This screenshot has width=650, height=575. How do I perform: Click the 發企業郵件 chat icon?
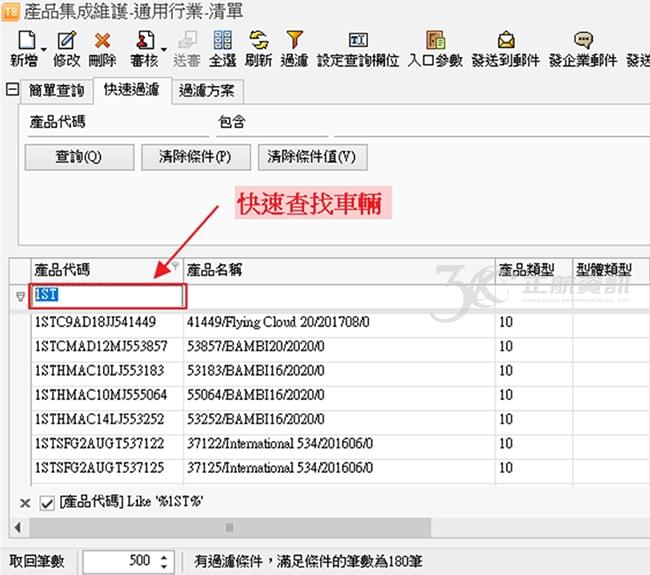(583, 40)
